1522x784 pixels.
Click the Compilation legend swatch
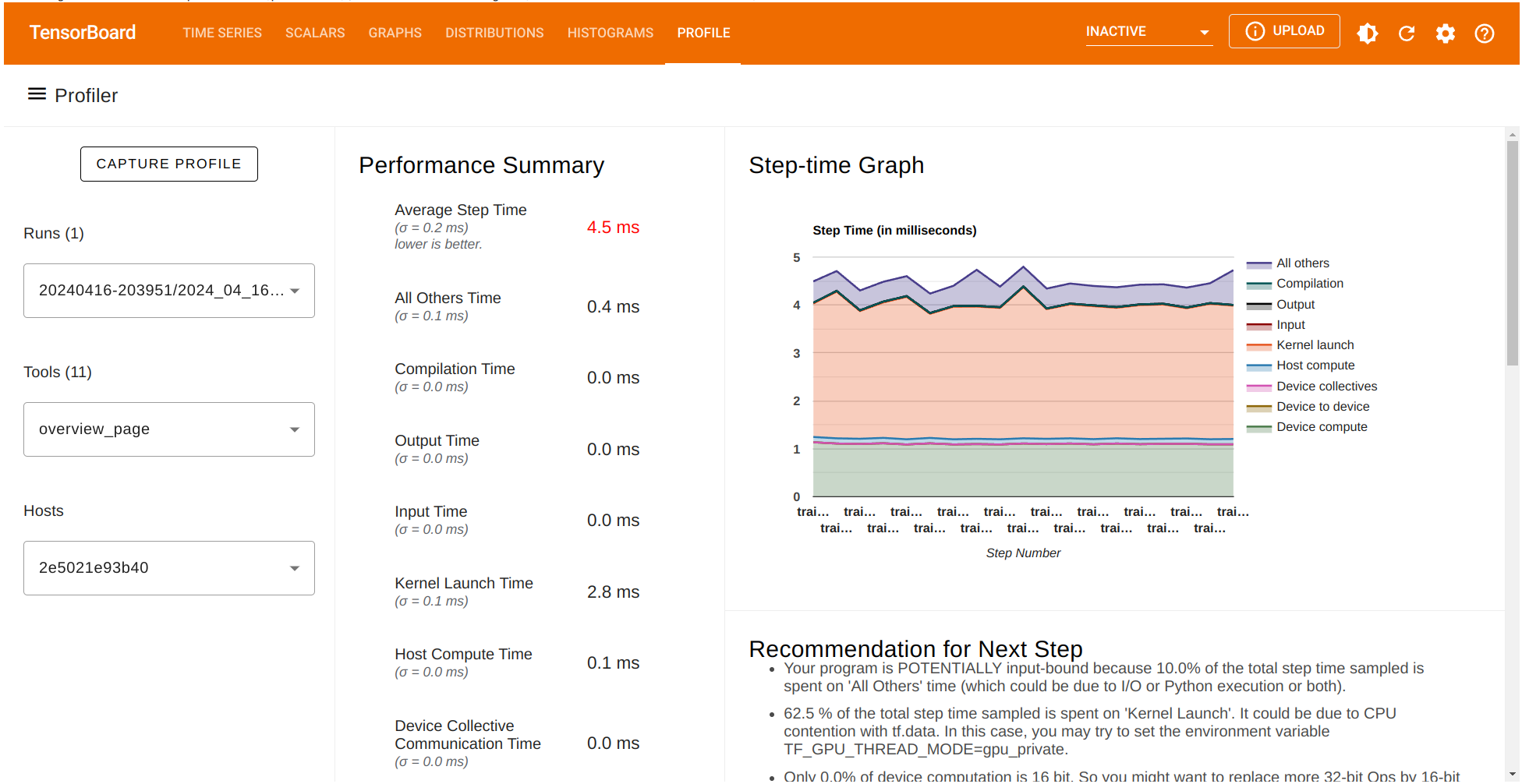point(1258,284)
